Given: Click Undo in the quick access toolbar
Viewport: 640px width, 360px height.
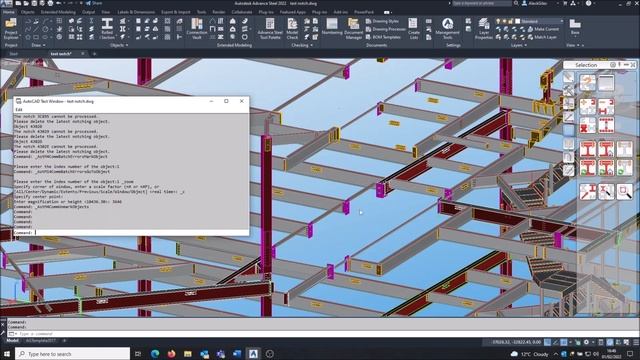Looking at the screenshot, I should pos(59,3).
